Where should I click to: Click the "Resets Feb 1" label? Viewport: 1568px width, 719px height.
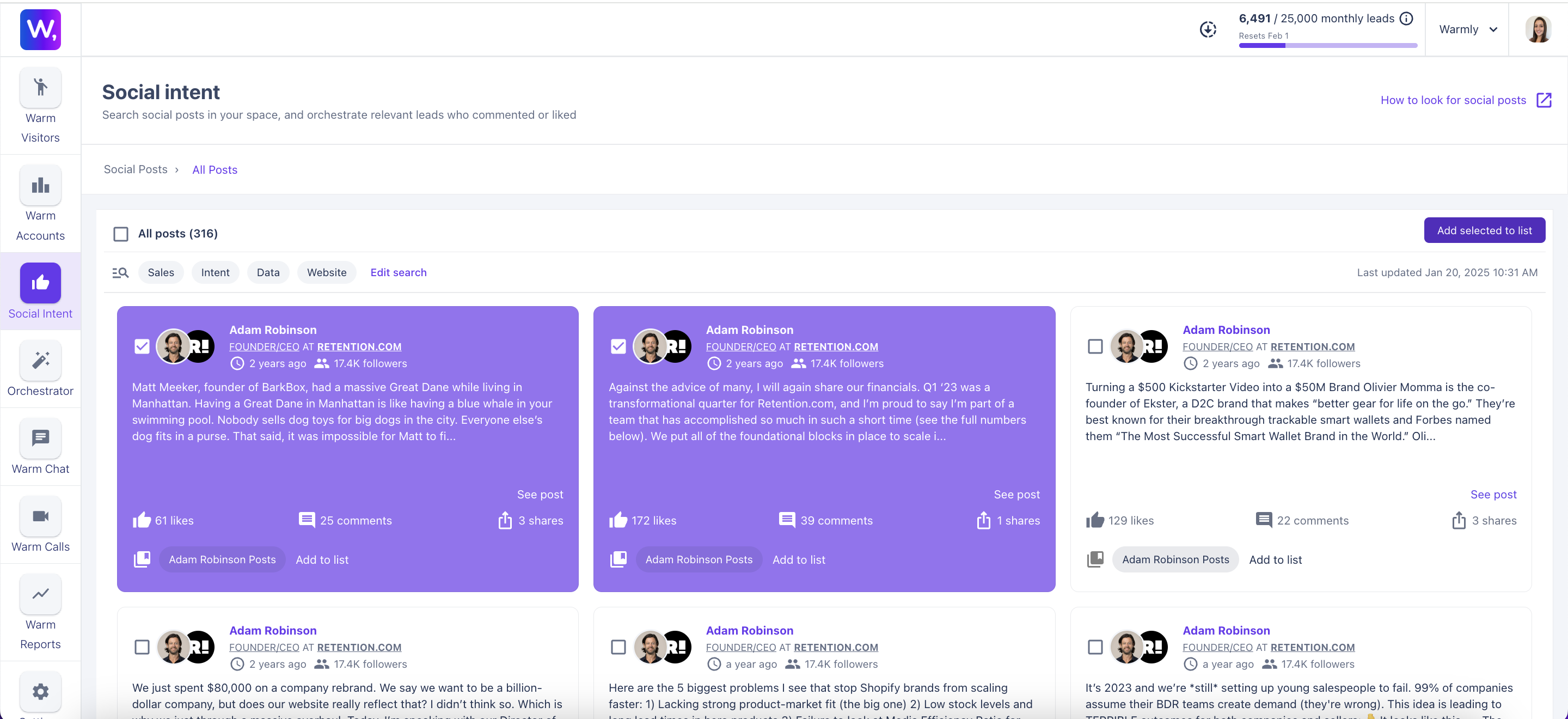coord(1264,36)
